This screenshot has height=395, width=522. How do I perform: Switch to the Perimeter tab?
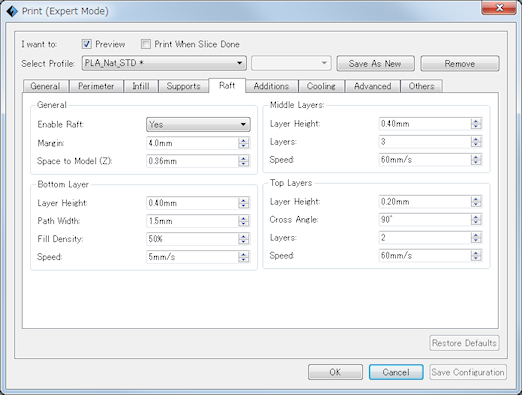96,86
